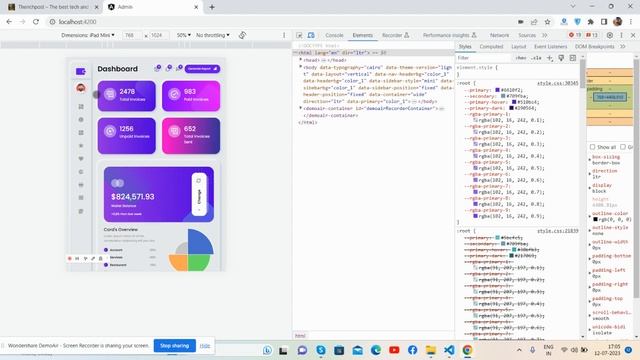Toggle the rendering emulations brush icon

[x=561, y=58]
